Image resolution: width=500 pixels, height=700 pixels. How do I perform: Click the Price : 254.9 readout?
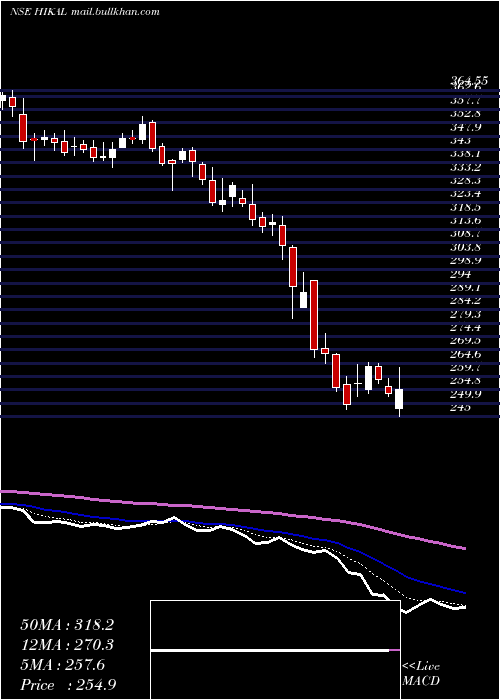(68, 685)
